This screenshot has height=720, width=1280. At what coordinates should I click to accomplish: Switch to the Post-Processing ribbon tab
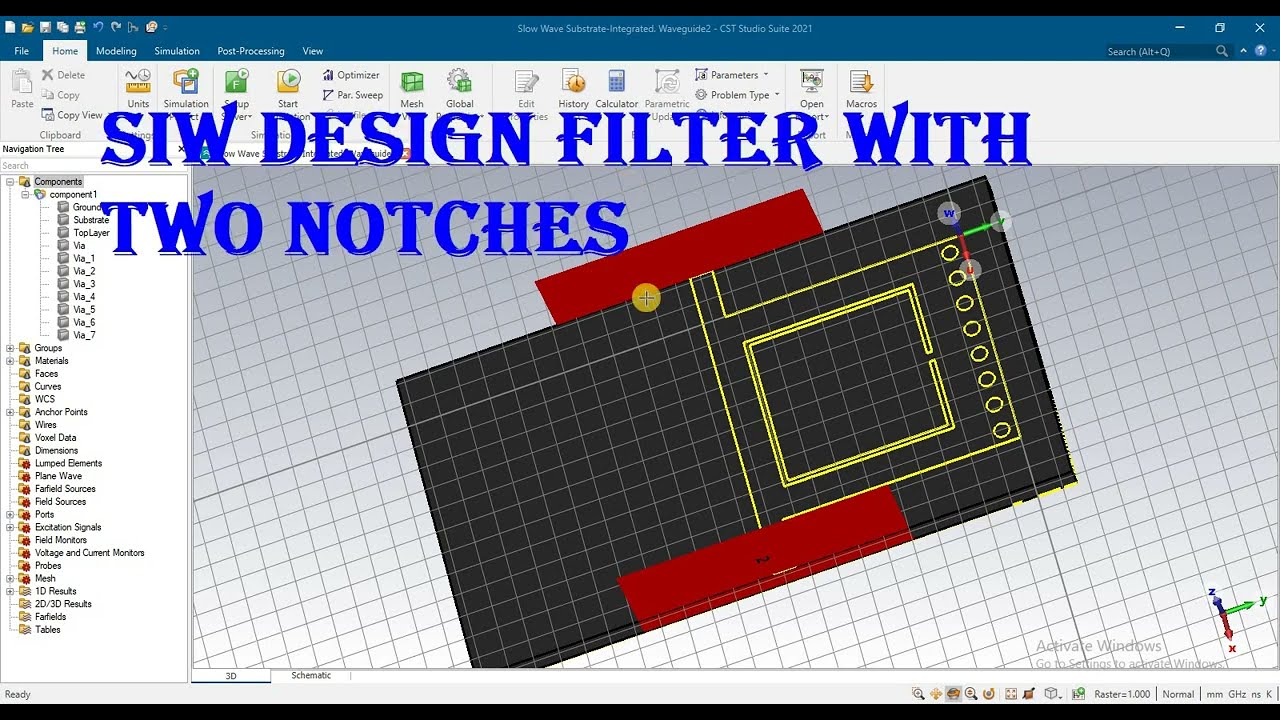click(251, 51)
